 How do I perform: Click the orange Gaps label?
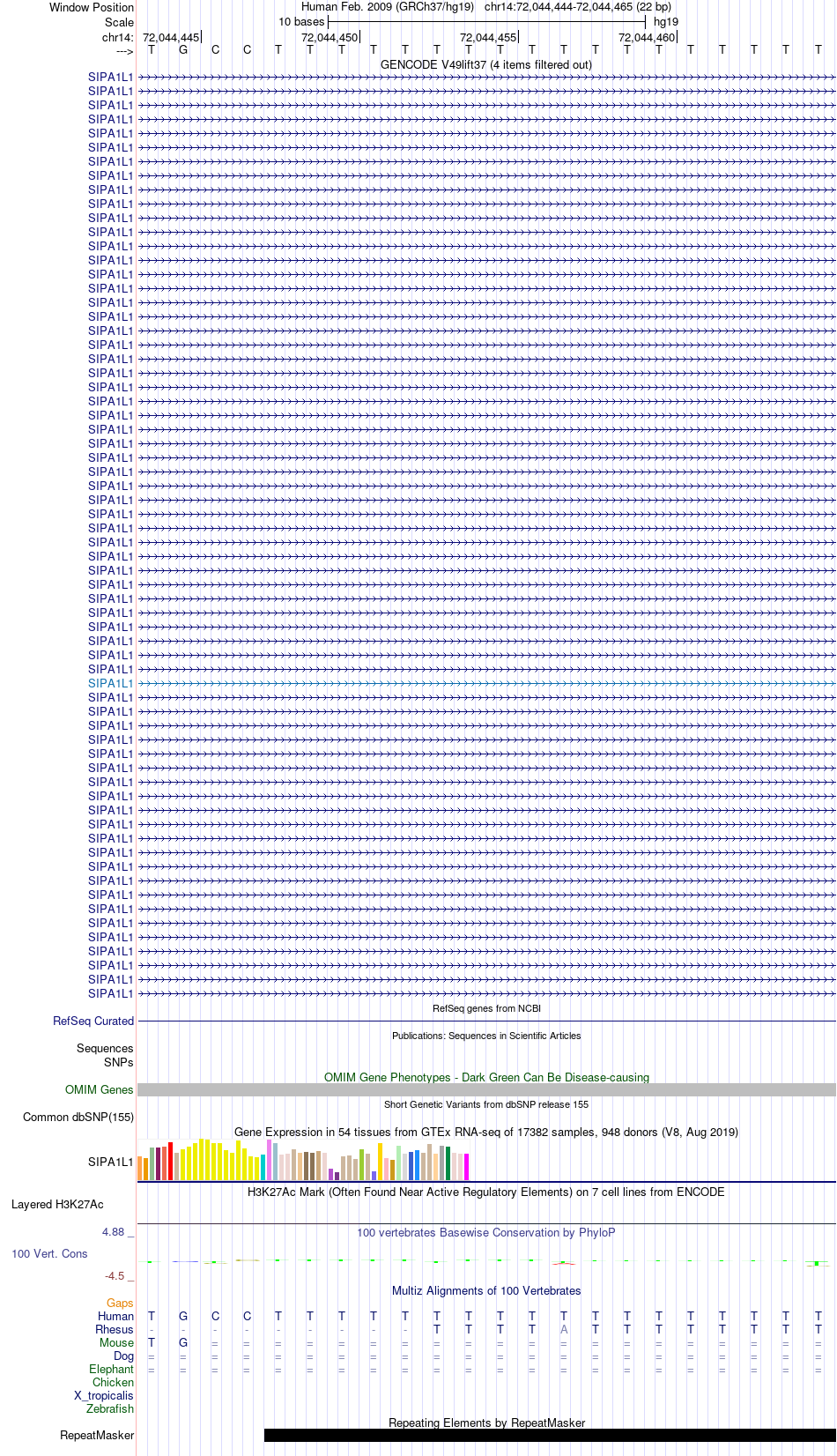[120, 1303]
